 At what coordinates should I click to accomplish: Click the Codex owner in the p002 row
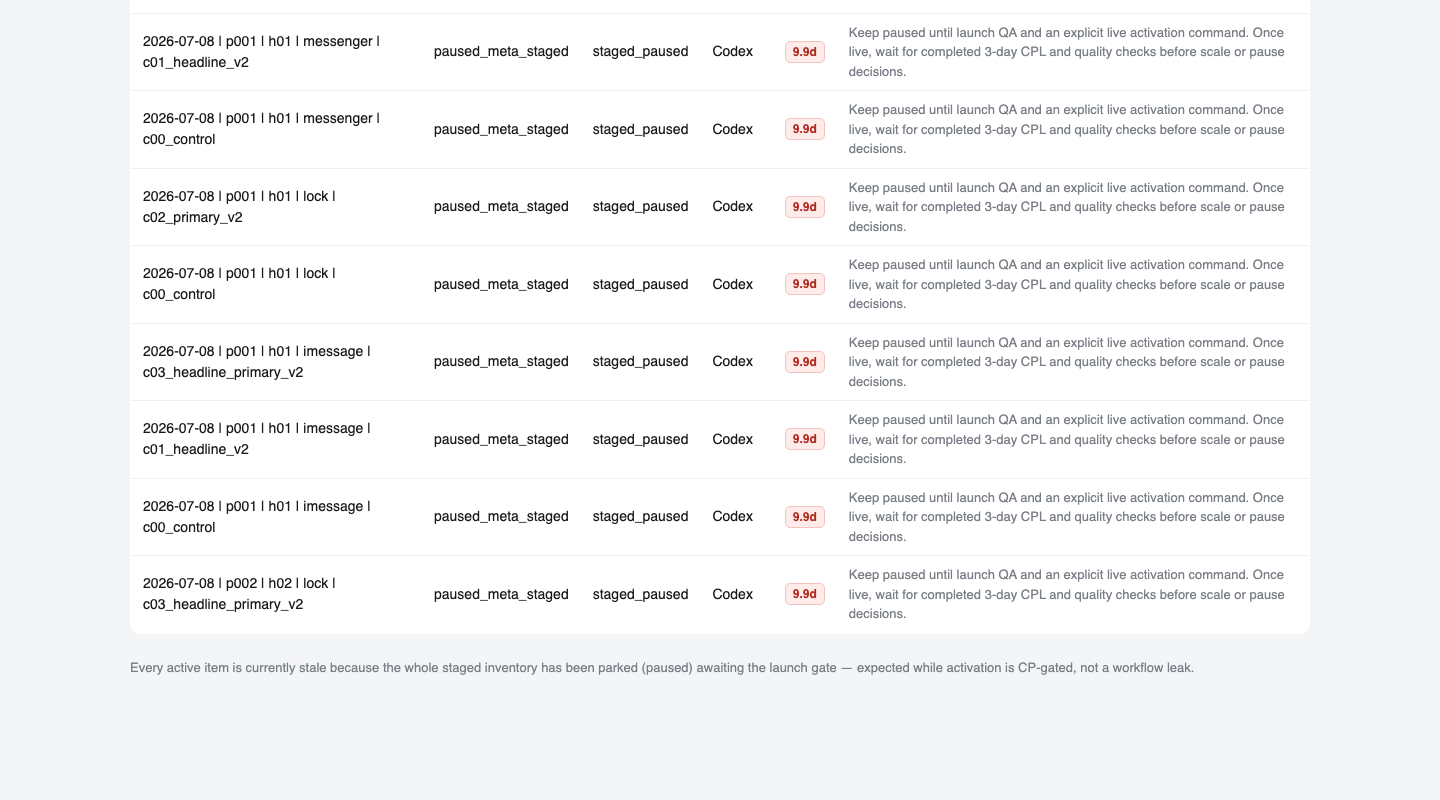[x=732, y=594]
